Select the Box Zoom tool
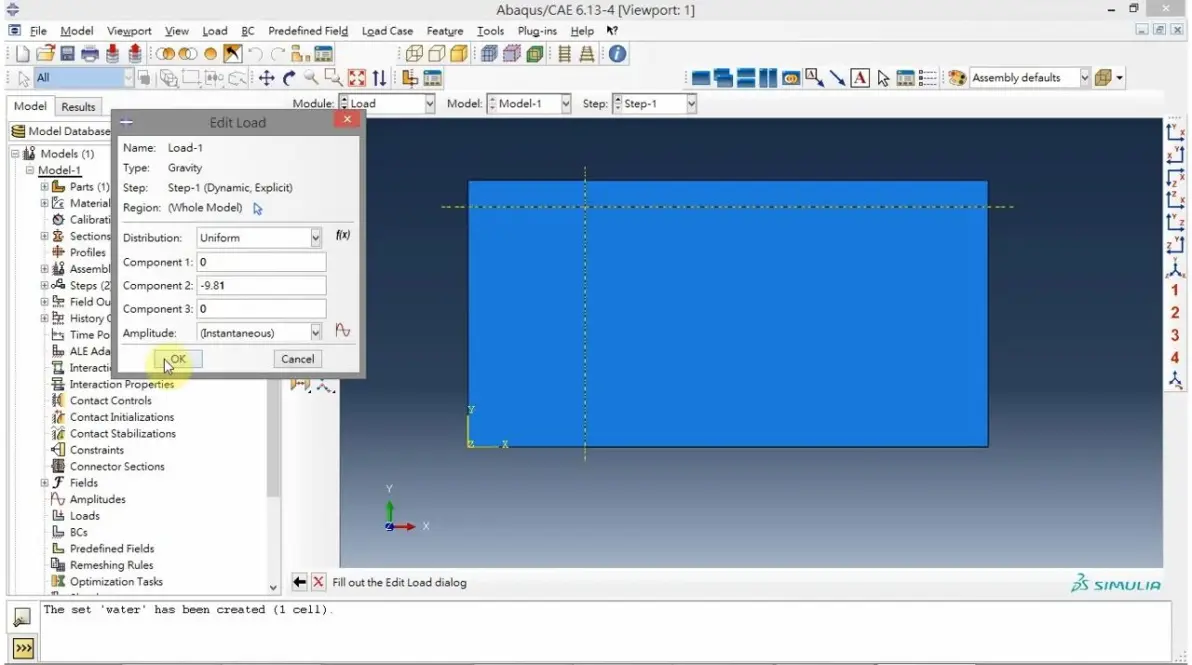This screenshot has width=1192, height=665. pyautogui.click(x=333, y=78)
